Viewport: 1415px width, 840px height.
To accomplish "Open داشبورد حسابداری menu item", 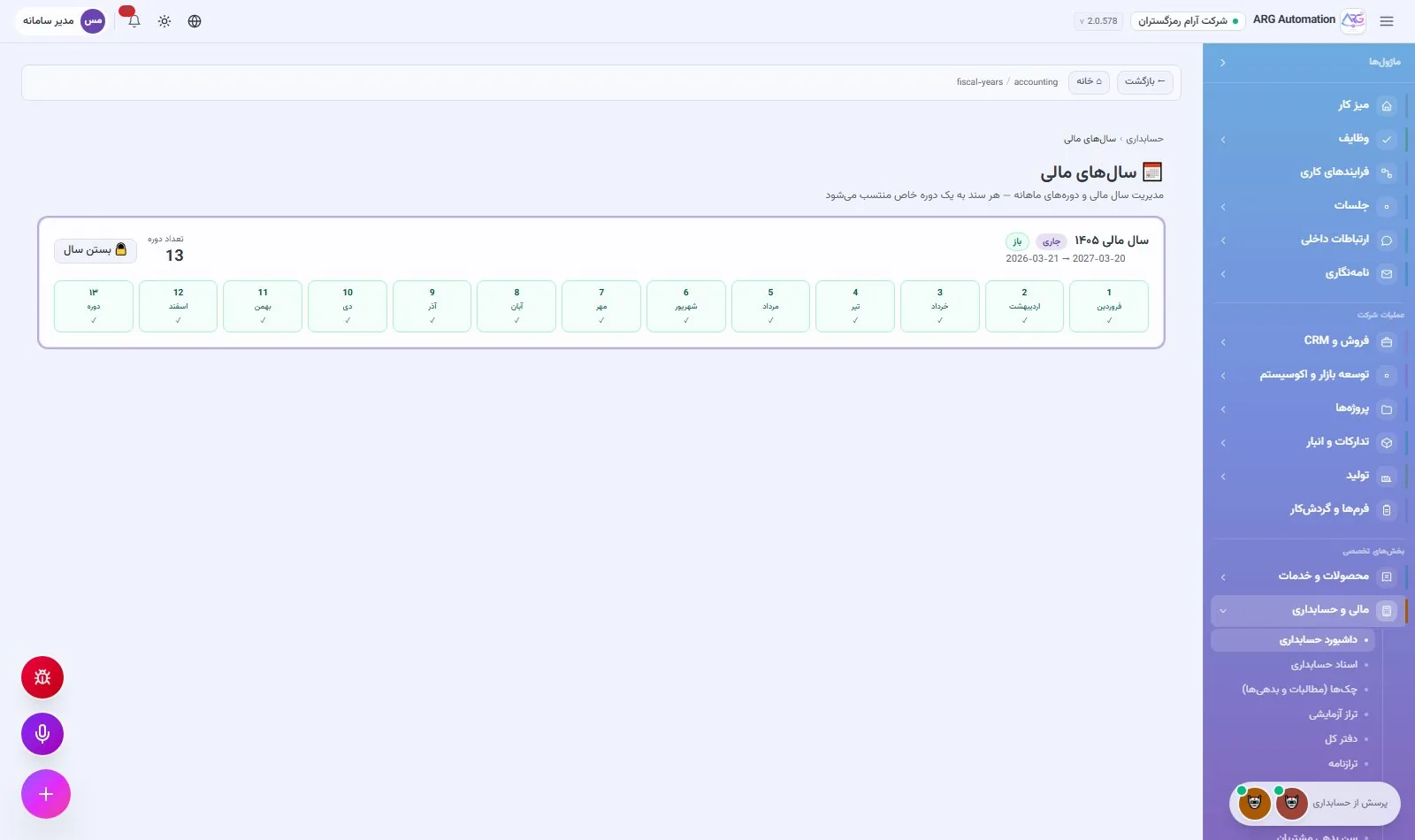I will (1293, 640).
